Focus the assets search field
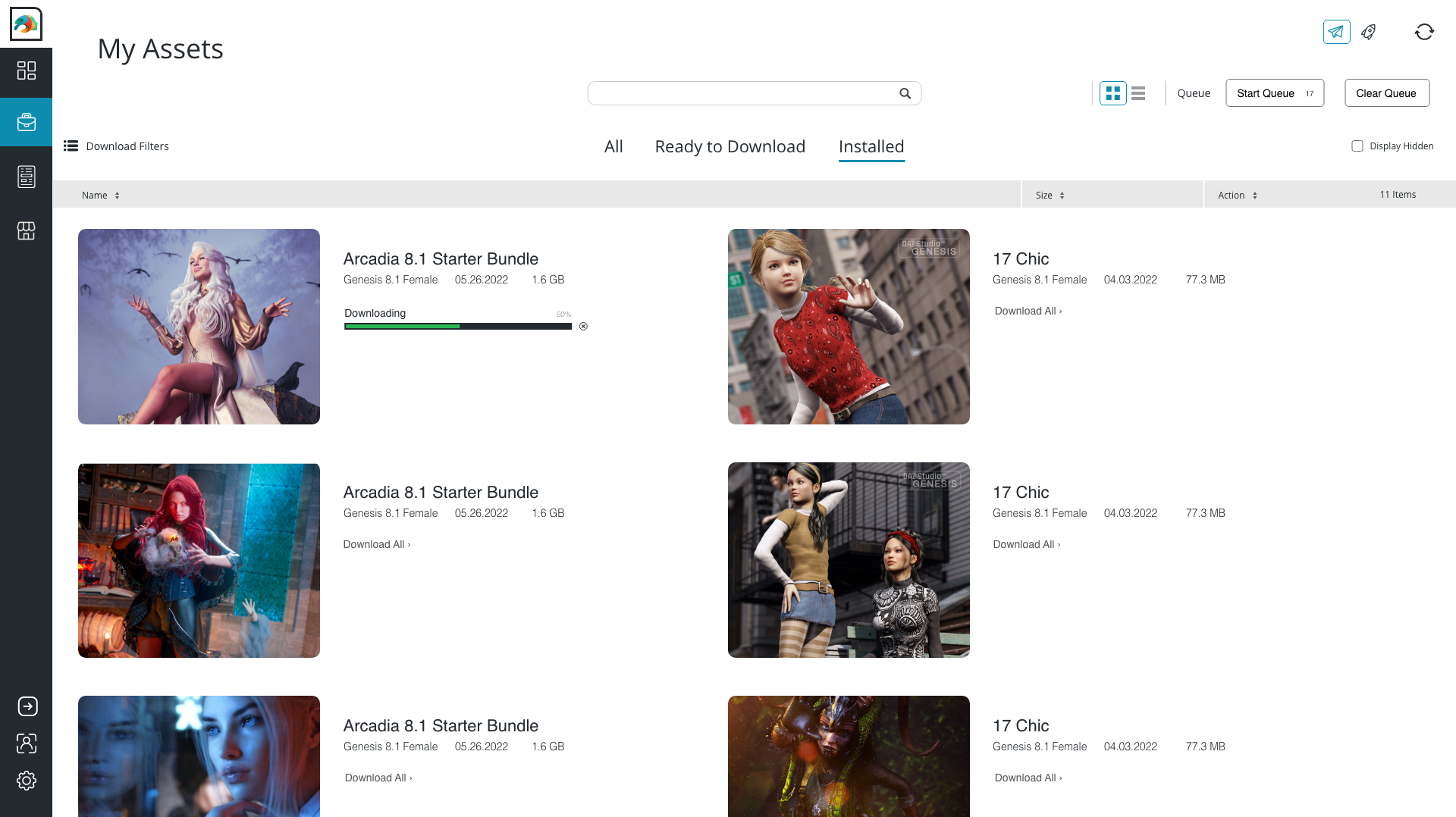1456x817 pixels. 755,93
